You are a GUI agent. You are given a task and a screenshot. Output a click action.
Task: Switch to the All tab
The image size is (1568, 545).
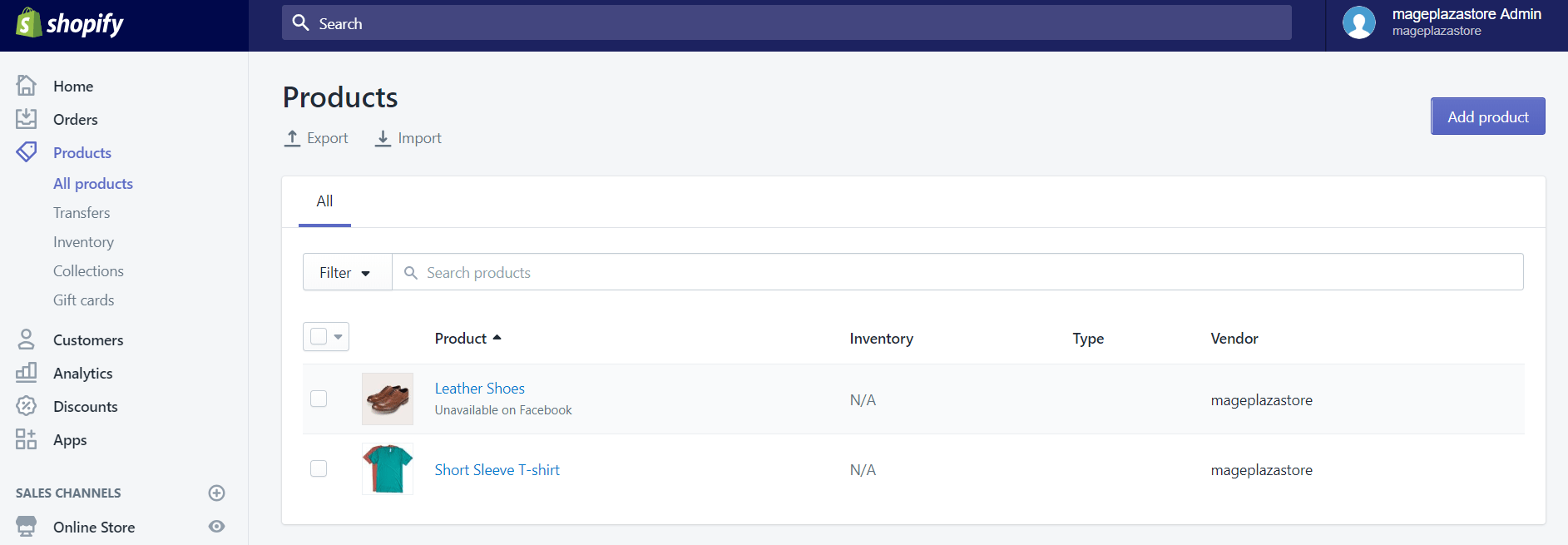(324, 201)
